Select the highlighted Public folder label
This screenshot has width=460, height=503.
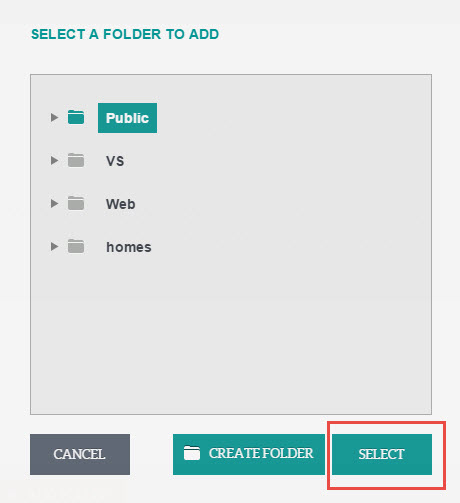[x=127, y=118]
